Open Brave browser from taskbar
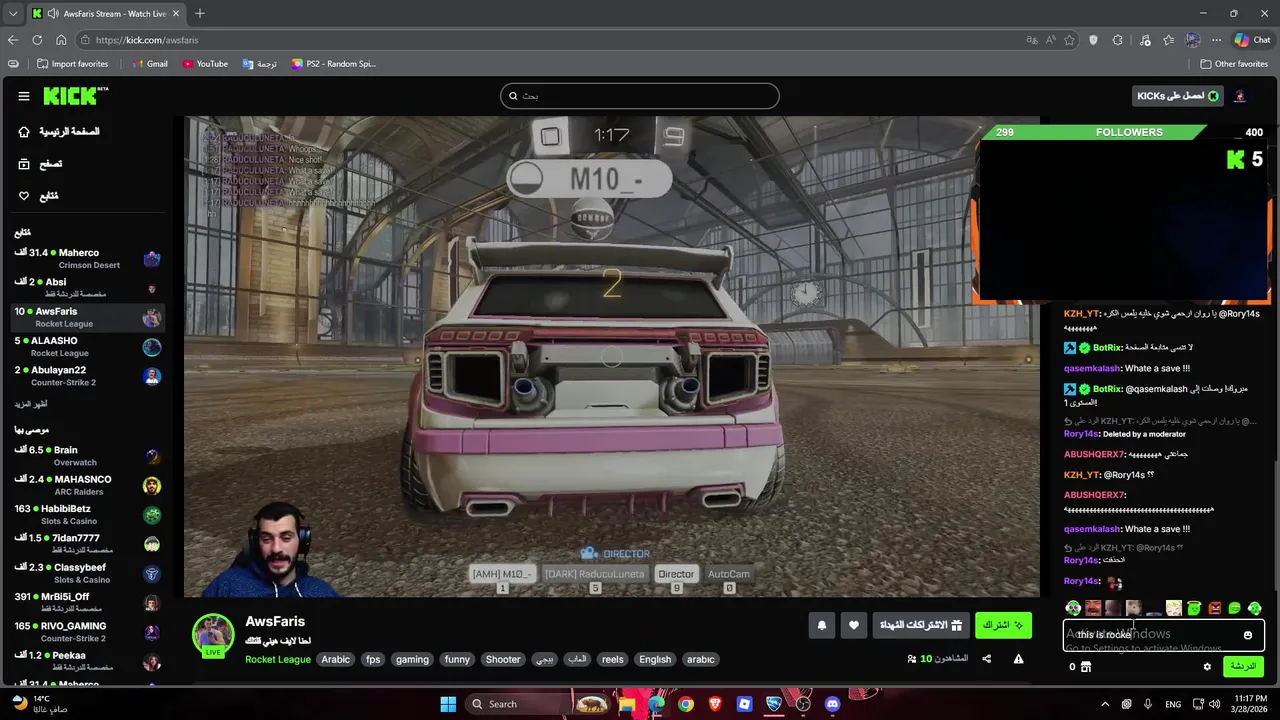The height and width of the screenshot is (720, 1280). pyautogui.click(x=715, y=704)
